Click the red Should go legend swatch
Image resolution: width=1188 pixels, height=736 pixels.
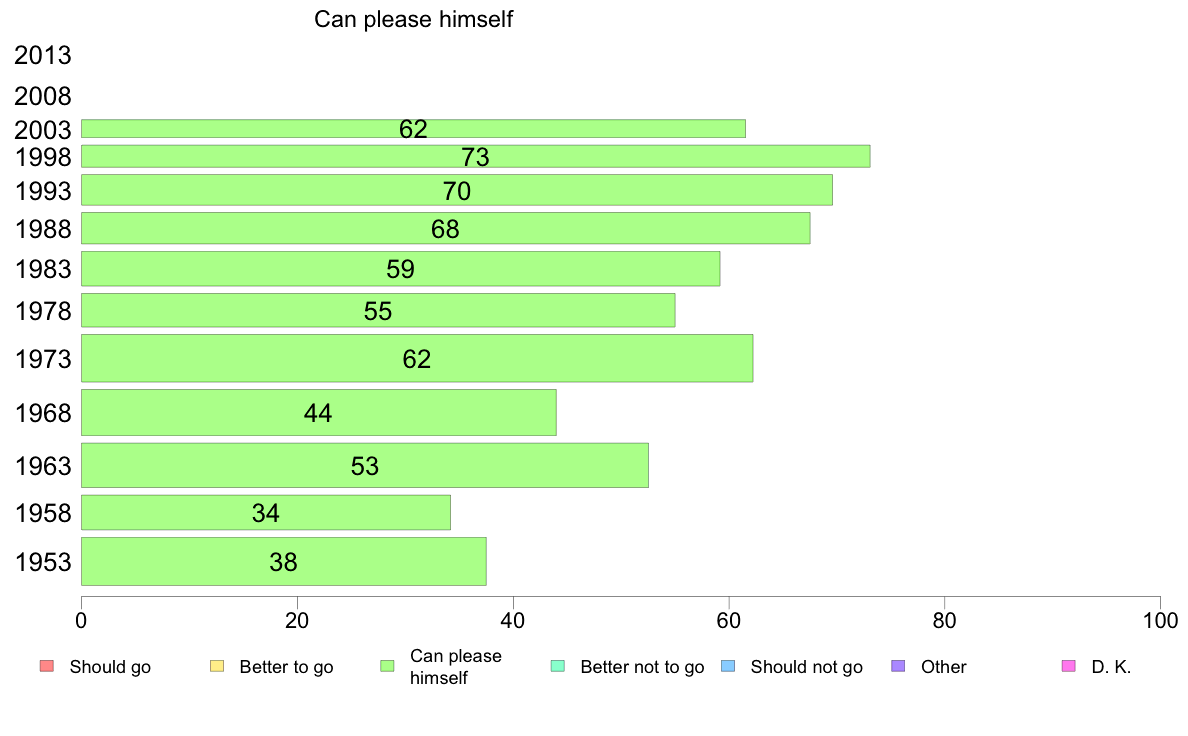47,666
